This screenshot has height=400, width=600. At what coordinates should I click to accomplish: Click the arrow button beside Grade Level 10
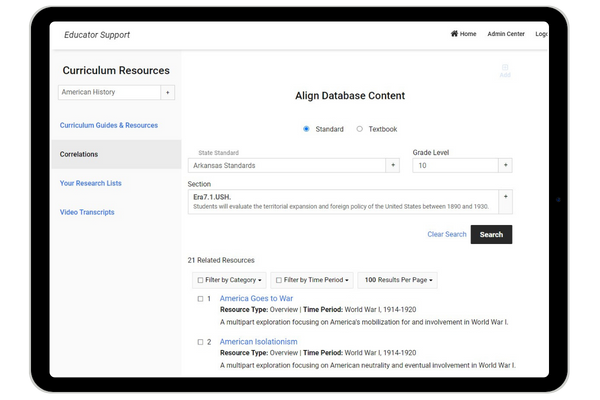(505, 165)
